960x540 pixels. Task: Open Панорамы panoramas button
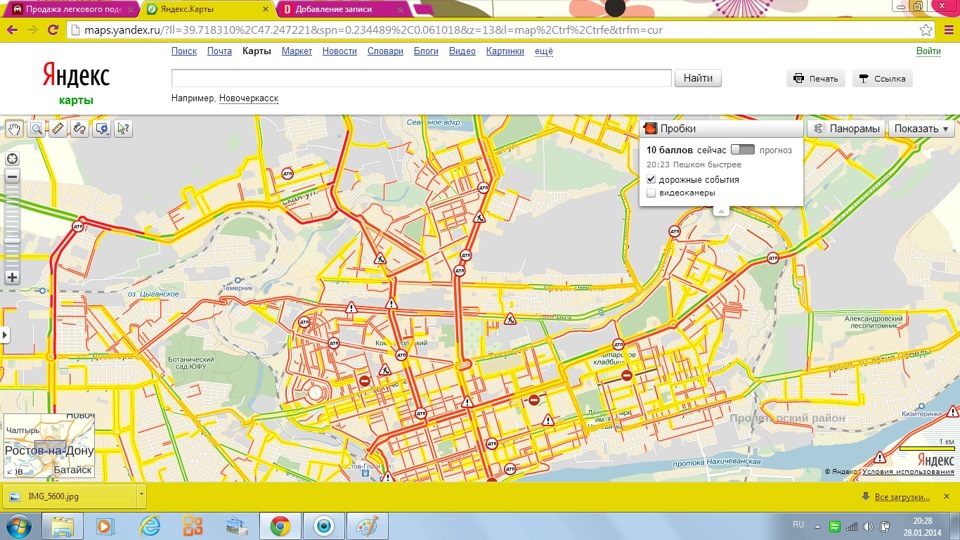click(x=846, y=129)
